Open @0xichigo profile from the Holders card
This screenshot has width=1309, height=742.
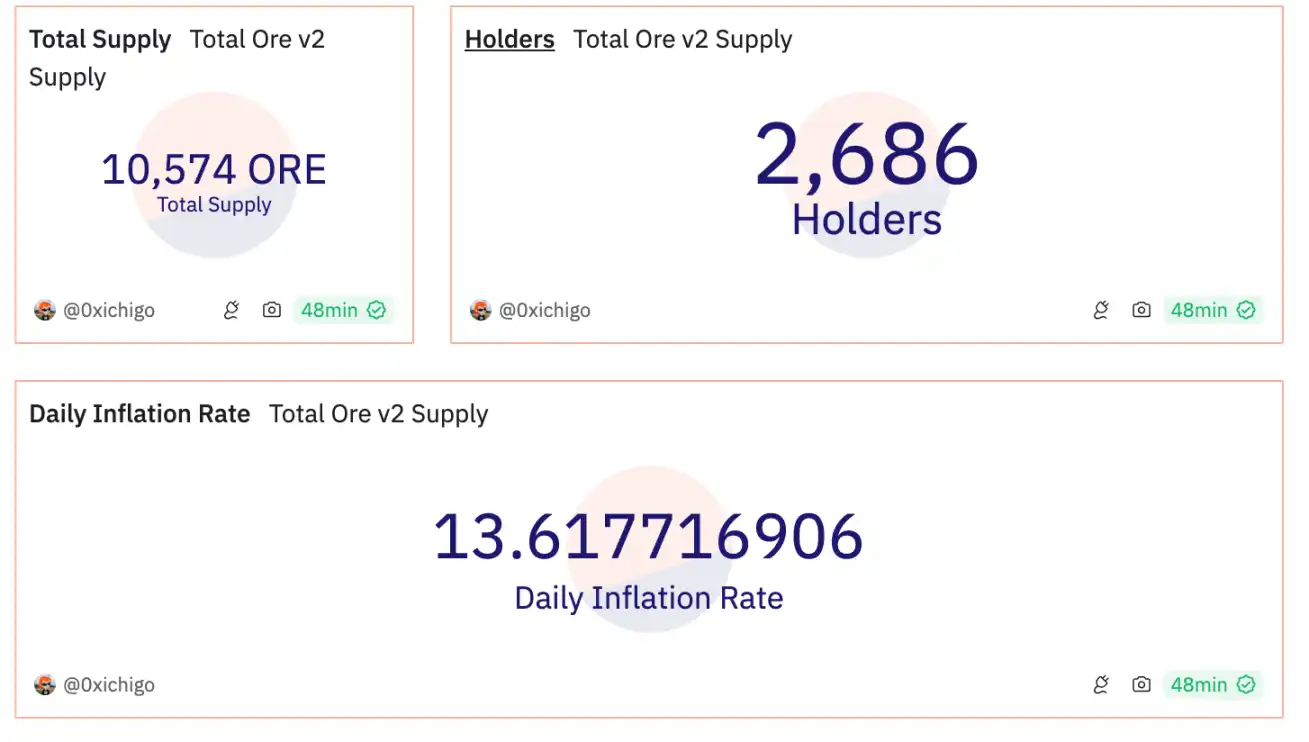tap(544, 310)
